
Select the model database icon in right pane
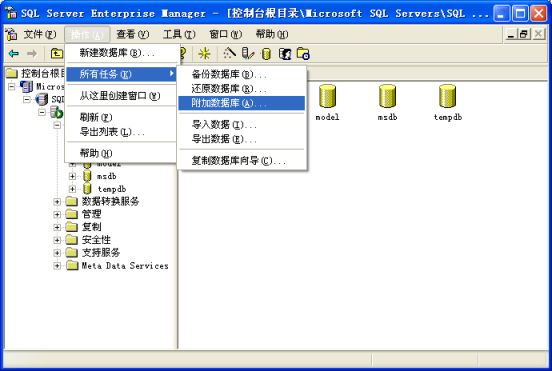(327, 96)
